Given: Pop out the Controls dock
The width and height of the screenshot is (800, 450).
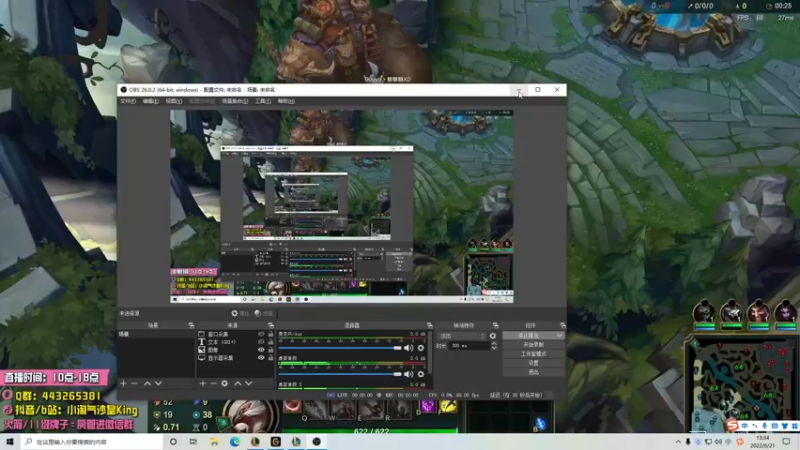Looking at the screenshot, I should click(x=562, y=325).
